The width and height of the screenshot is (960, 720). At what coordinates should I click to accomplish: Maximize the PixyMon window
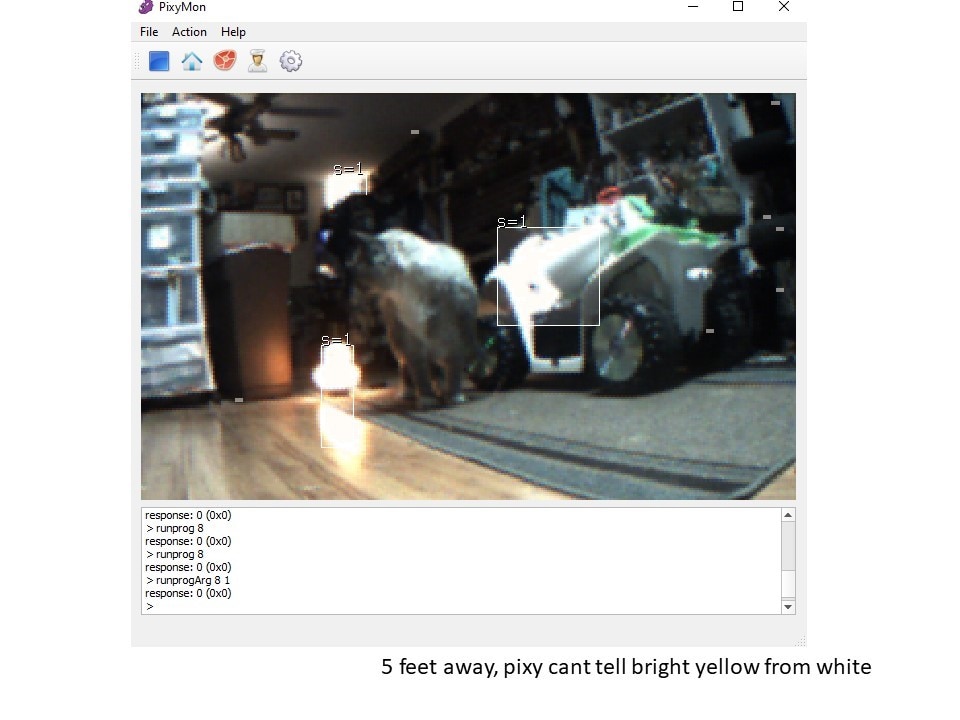(x=738, y=7)
